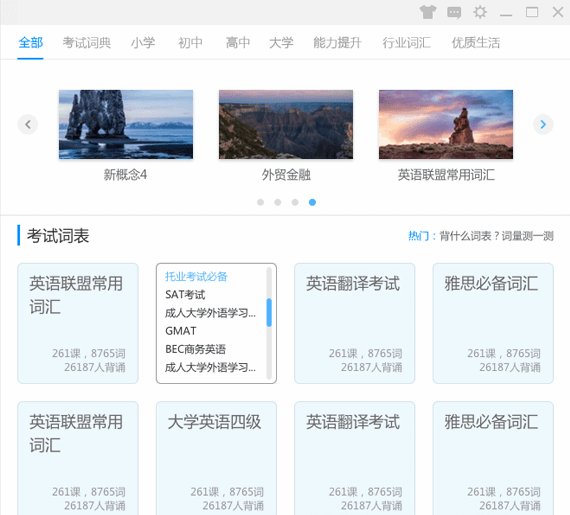Screen dimensions: 570x515
Task: Select the third carousel page dot
Action: pos(295,202)
